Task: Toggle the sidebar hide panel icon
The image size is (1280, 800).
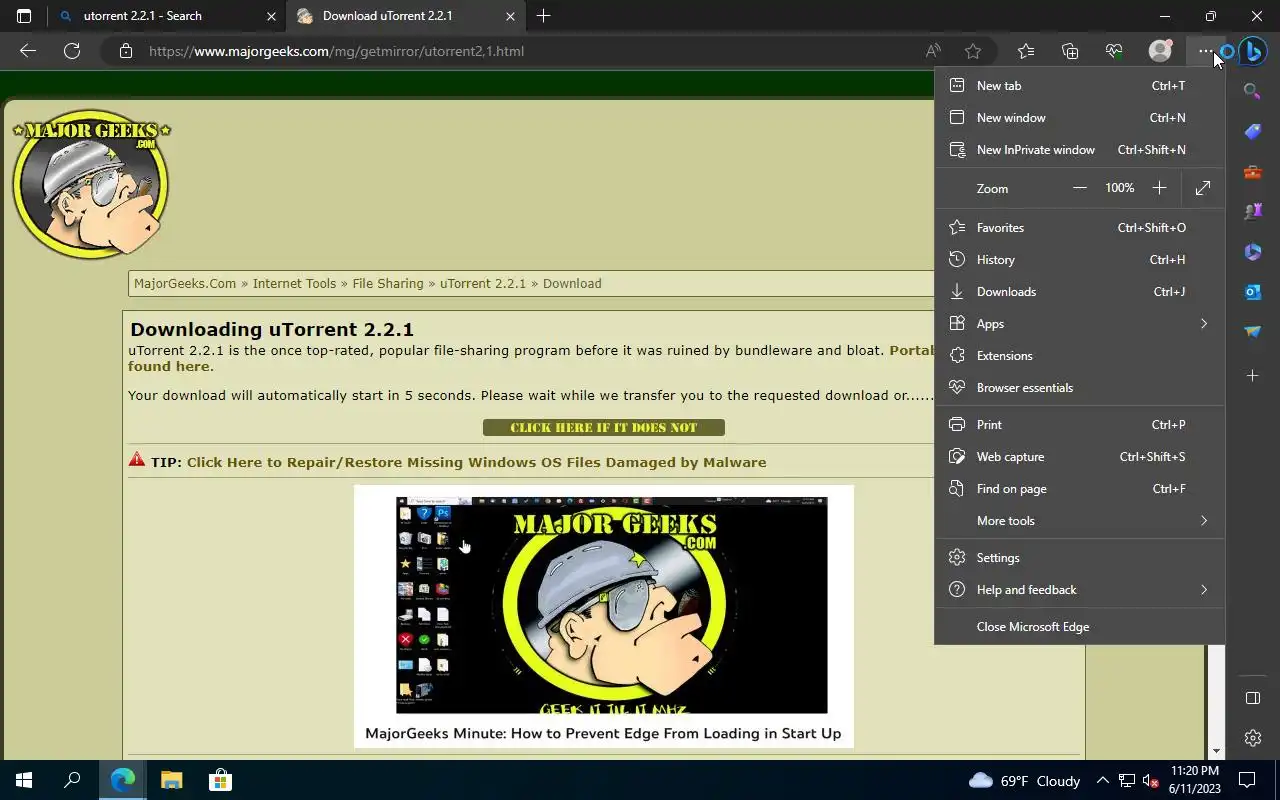Action: pyautogui.click(x=1252, y=698)
